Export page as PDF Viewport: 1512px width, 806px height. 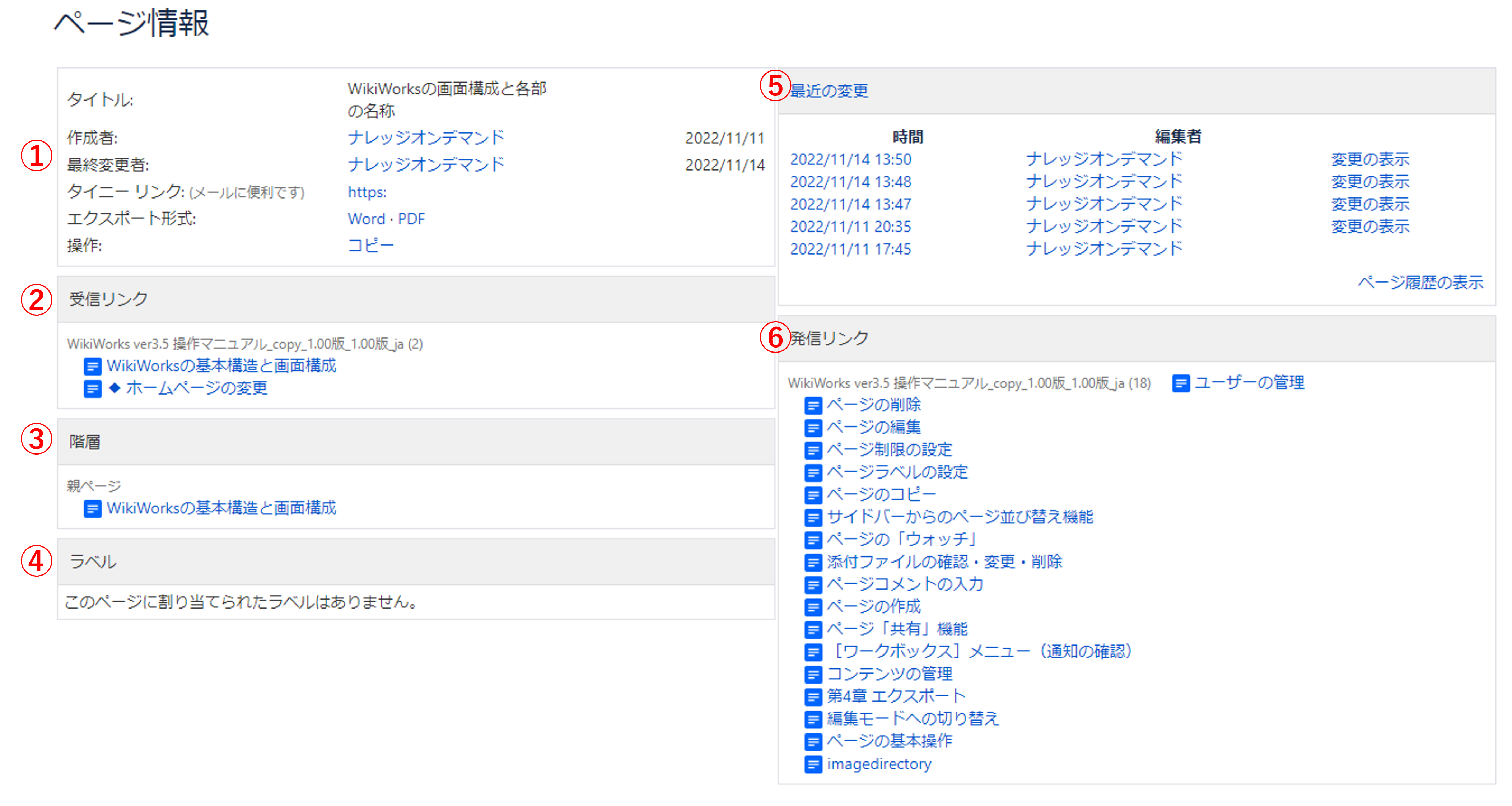[x=411, y=219]
